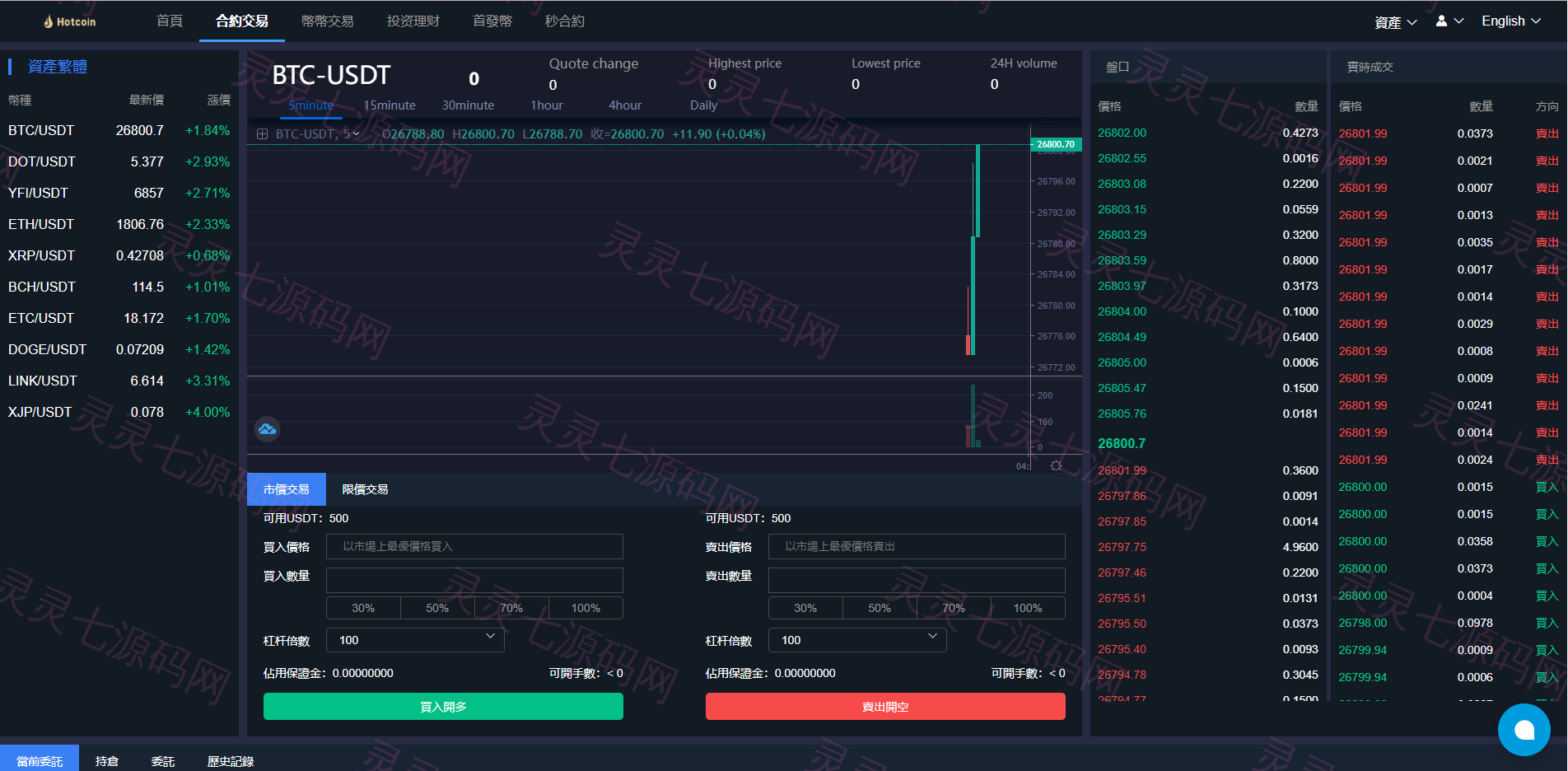
Task: Click the red 賣出開空 button
Action: pyautogui.click(x=885, y=707)
